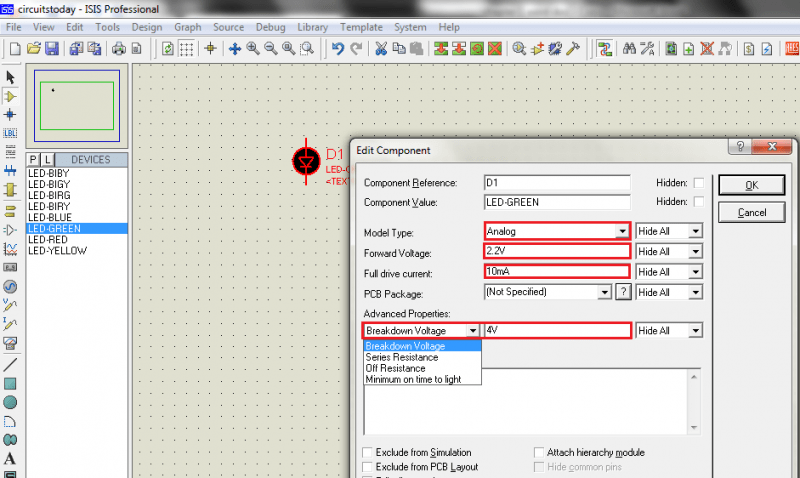Image resolution: width=800 pixels, height=478 pixels.
Task: Confirm with the OK button
Action: tap(751, 185)
